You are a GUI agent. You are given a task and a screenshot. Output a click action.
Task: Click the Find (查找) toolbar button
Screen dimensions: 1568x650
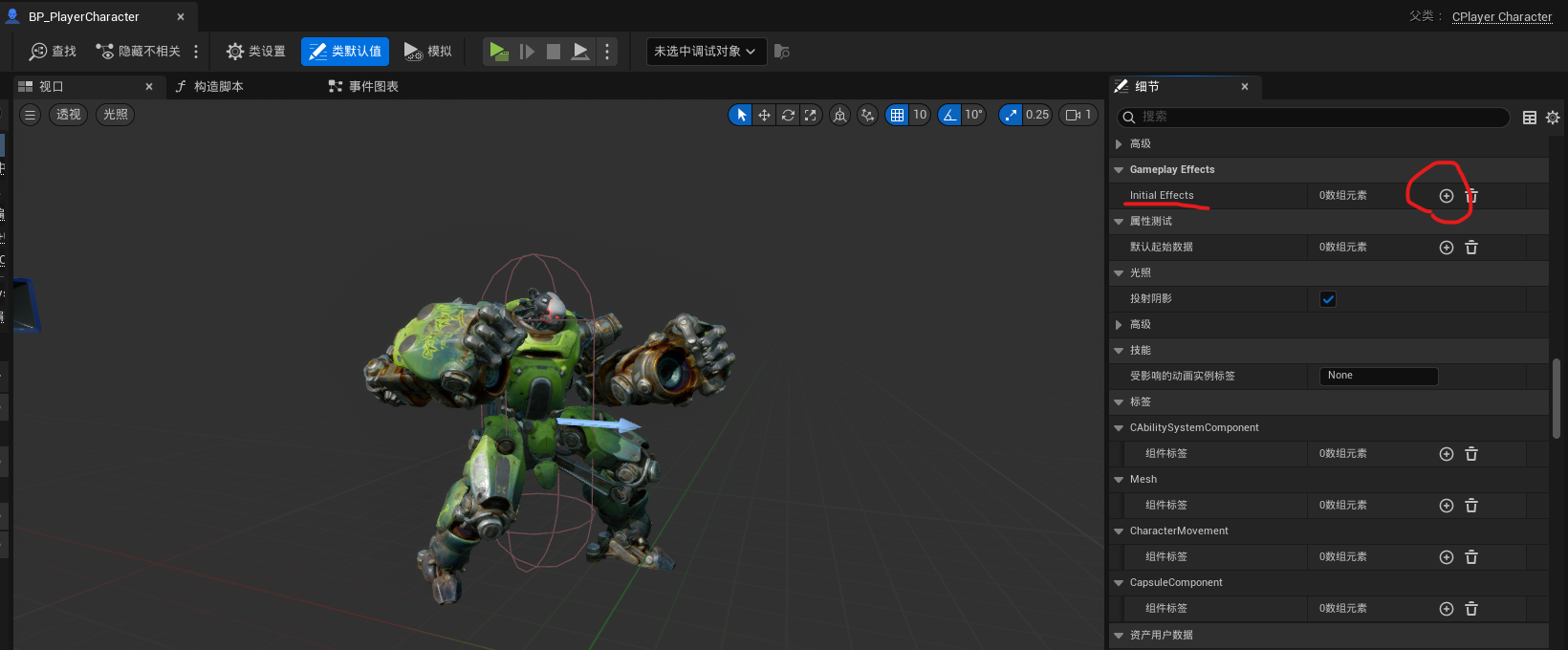53,52
